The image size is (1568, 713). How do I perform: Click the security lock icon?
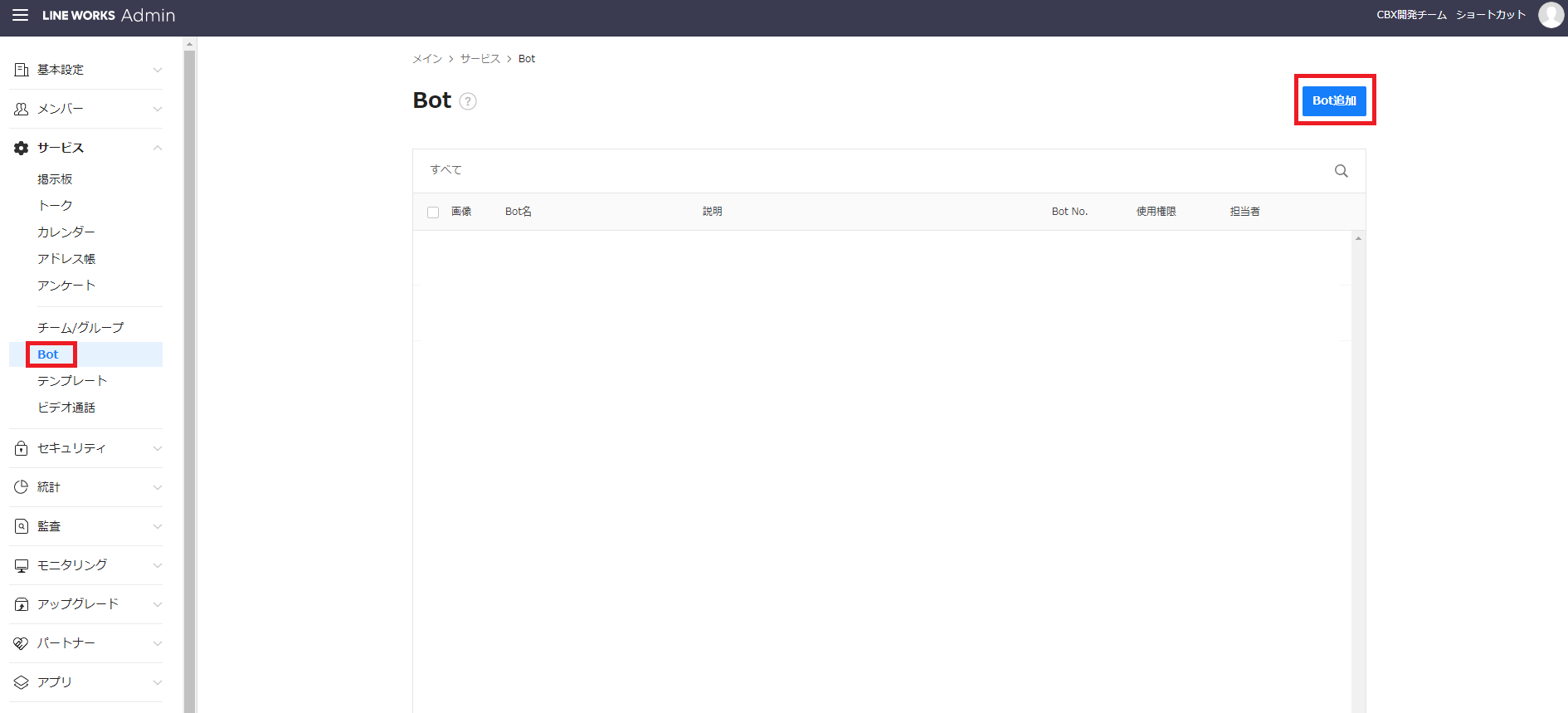point(22,448)
